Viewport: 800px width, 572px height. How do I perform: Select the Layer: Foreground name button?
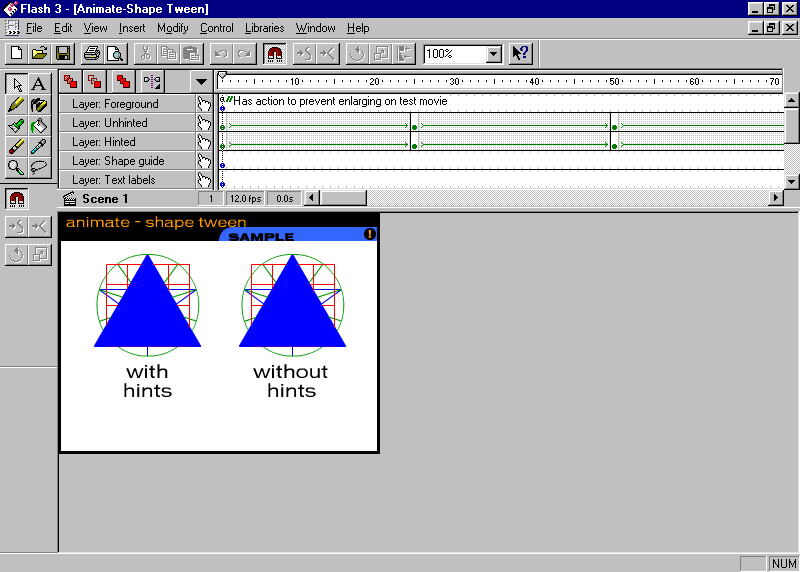click(128, 104)
